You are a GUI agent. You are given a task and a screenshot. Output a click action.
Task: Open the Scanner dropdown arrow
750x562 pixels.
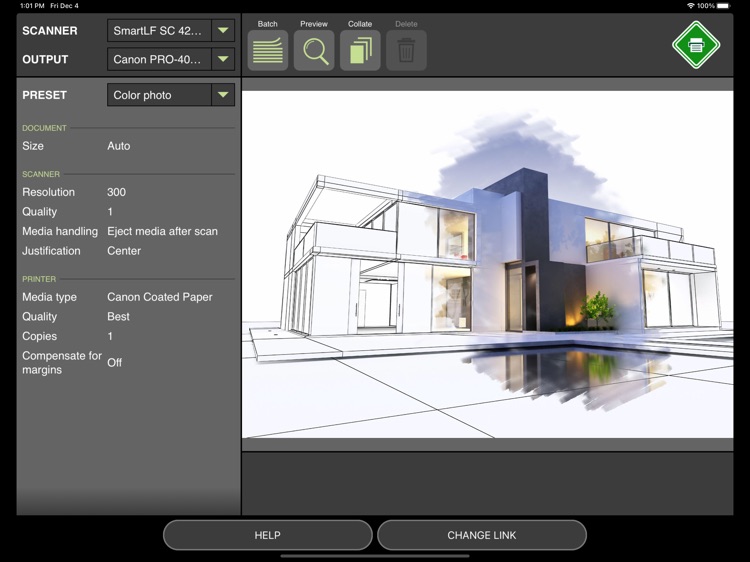click(223, 31)
